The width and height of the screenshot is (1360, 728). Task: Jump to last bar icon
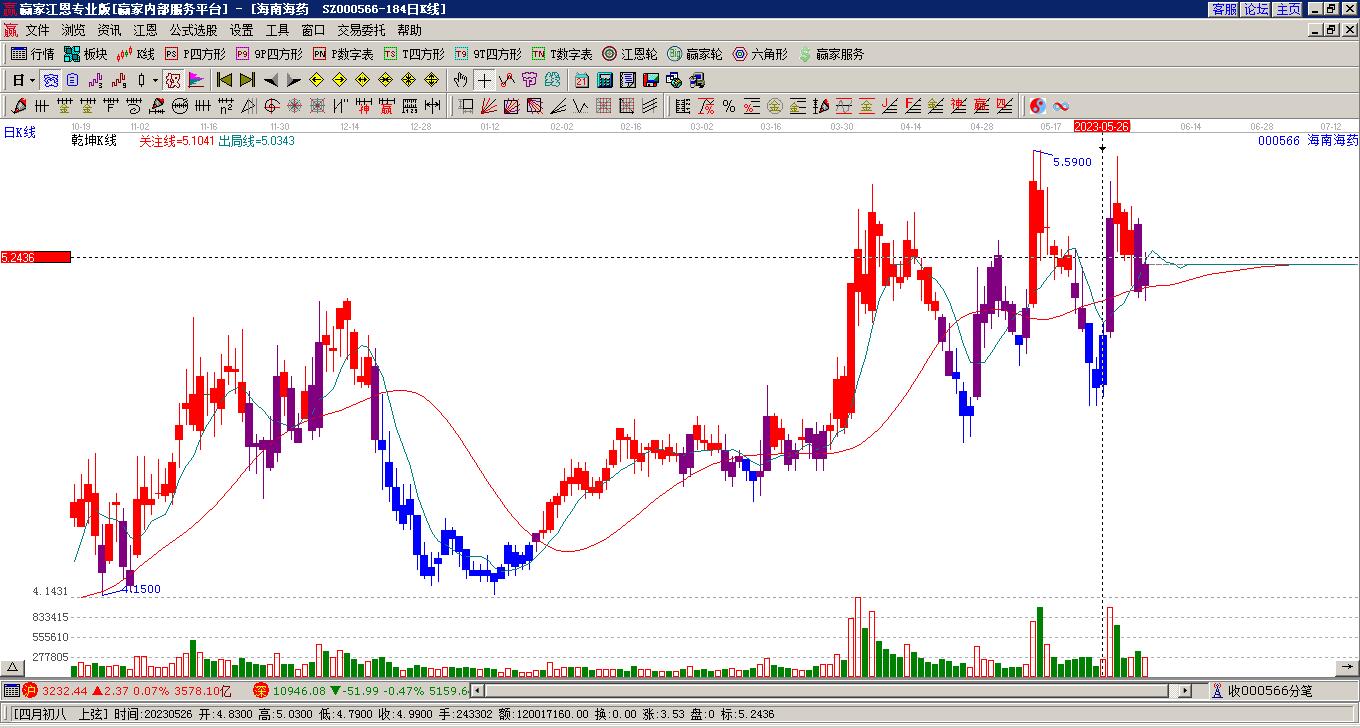247,80
